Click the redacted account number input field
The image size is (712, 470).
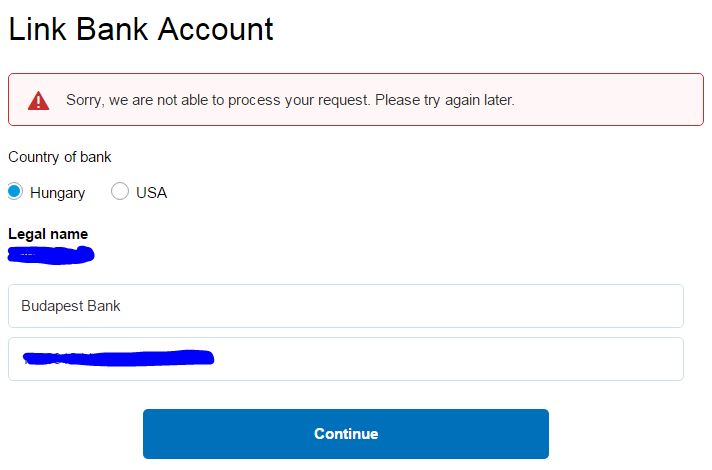point(346,359)
